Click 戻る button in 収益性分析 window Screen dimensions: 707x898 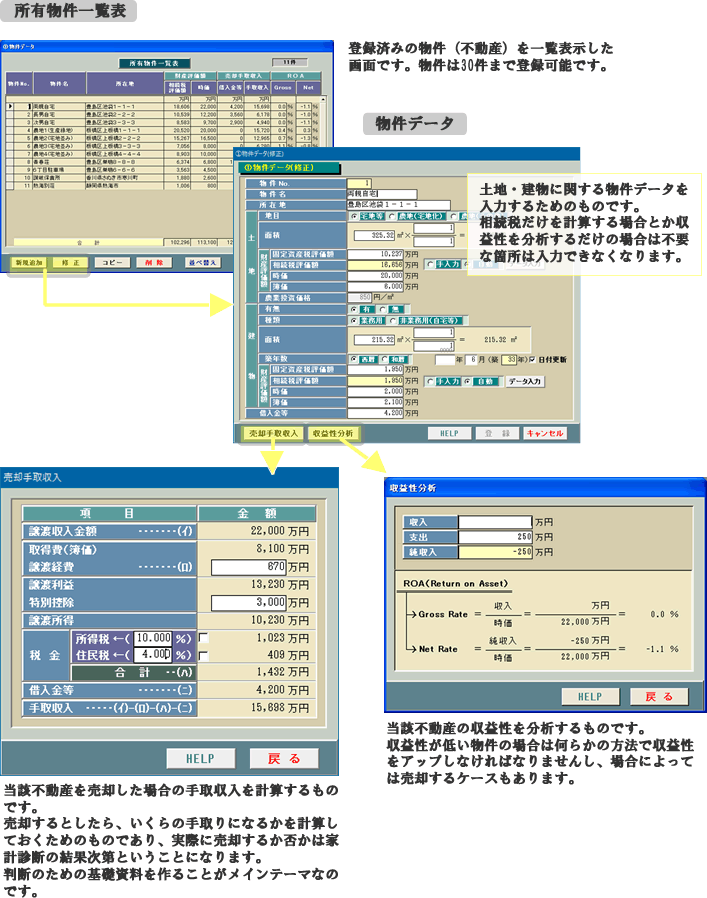[x=659, y=697]
